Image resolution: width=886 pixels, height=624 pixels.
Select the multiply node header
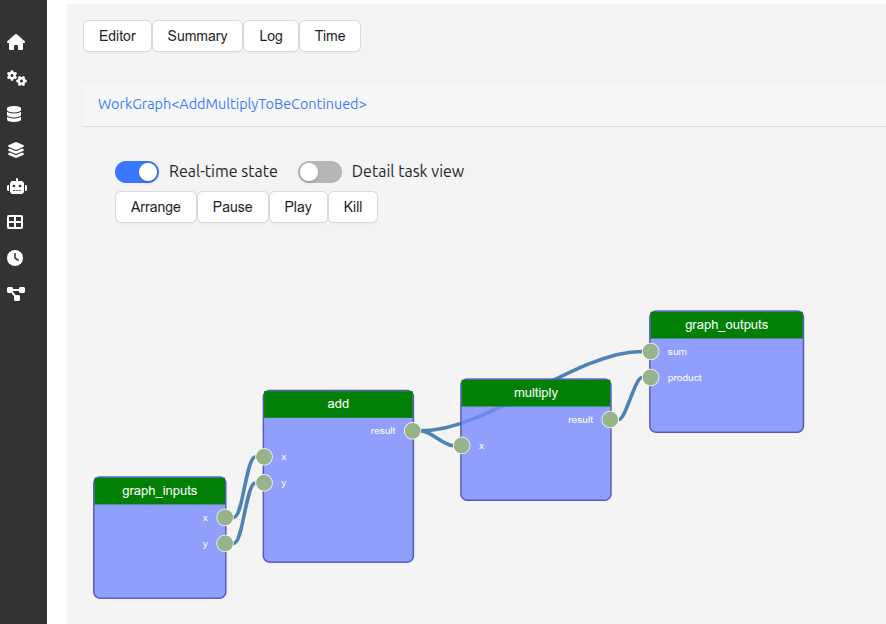click(536, 393)
